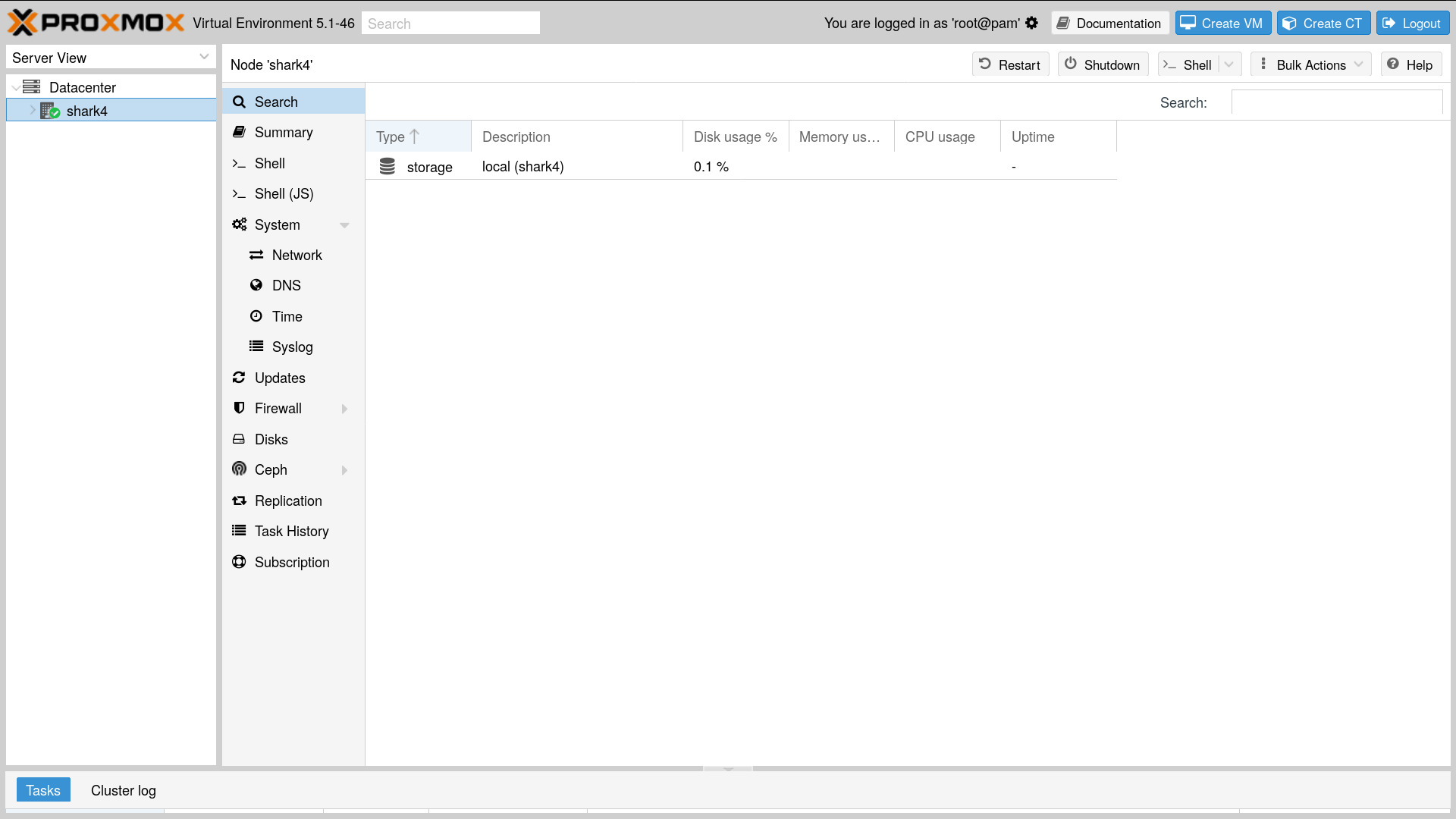This screenshot has width=1456, height=819.
Task: Click the shark4 node server icon
Action: (x=49, y=111)
